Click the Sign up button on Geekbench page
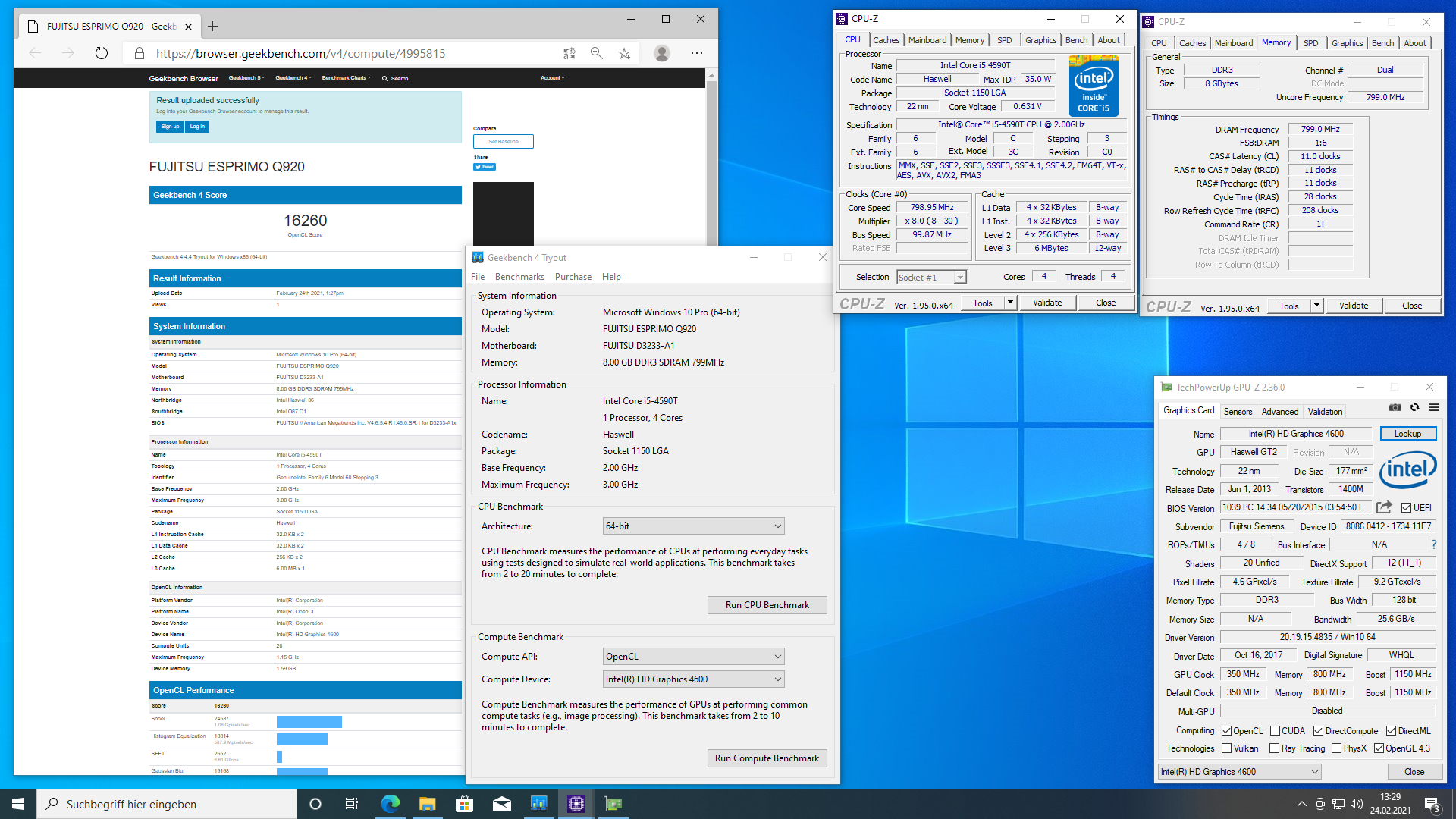Viewport: 1456px width, 819px height. (170, 127)
